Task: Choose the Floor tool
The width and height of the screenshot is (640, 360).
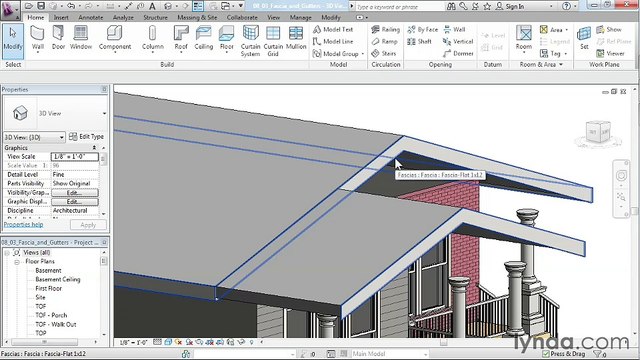Action: tap(227, 38)
